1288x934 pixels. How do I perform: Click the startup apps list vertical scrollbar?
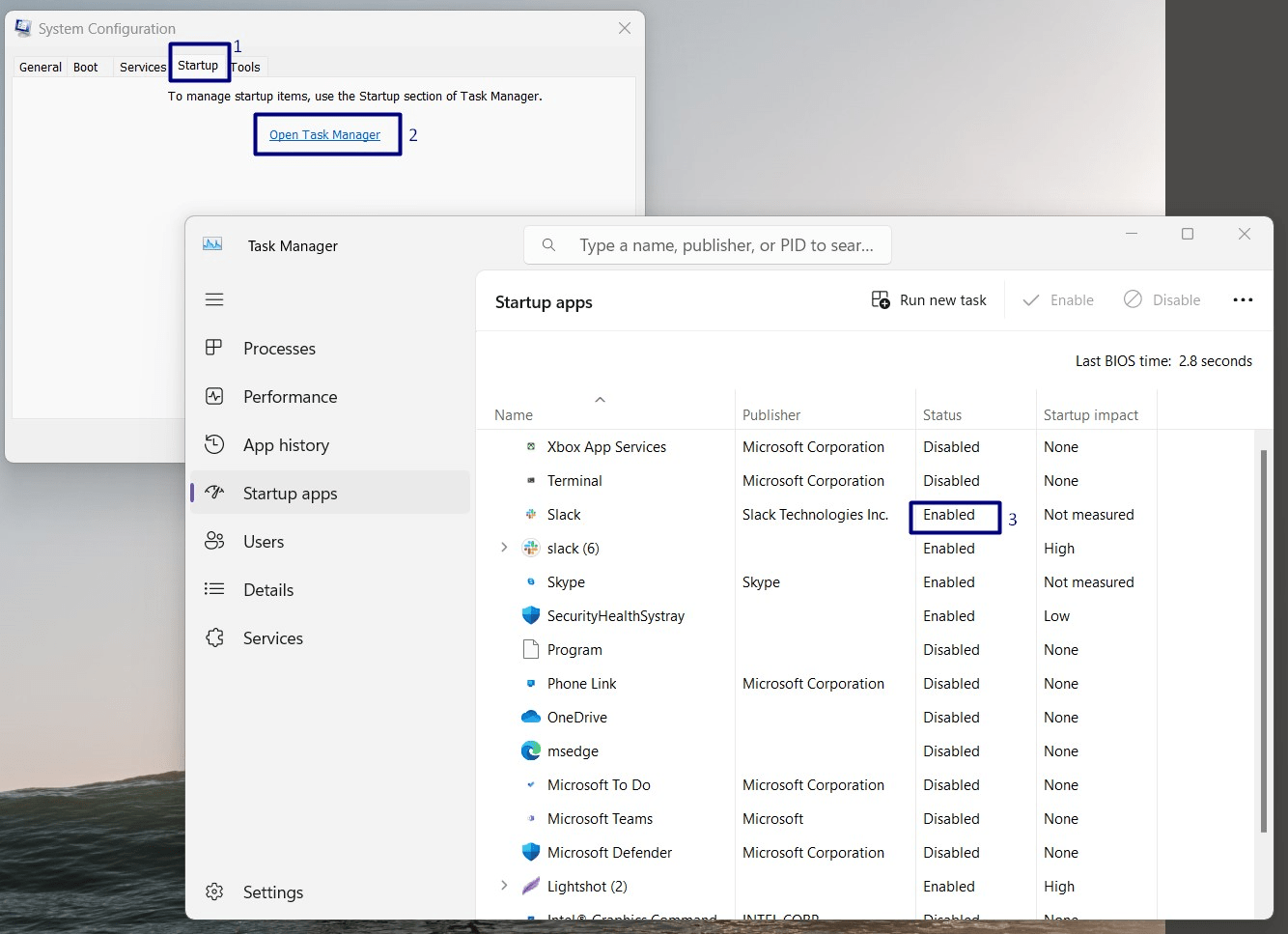click(1263, 640)
